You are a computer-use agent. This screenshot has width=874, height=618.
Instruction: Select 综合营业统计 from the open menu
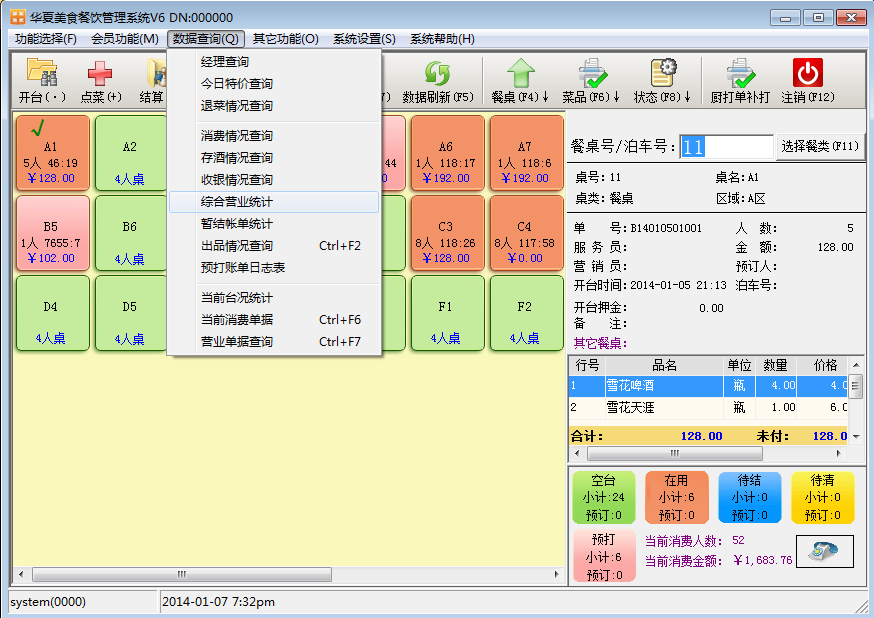[x=236, y=202]
